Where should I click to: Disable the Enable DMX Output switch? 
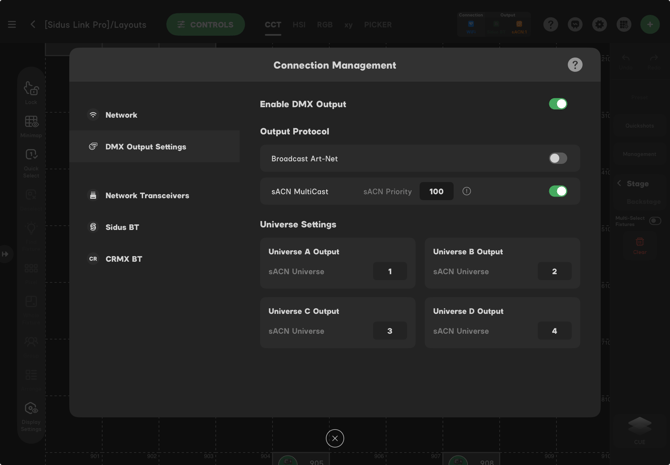click(558, 104)
